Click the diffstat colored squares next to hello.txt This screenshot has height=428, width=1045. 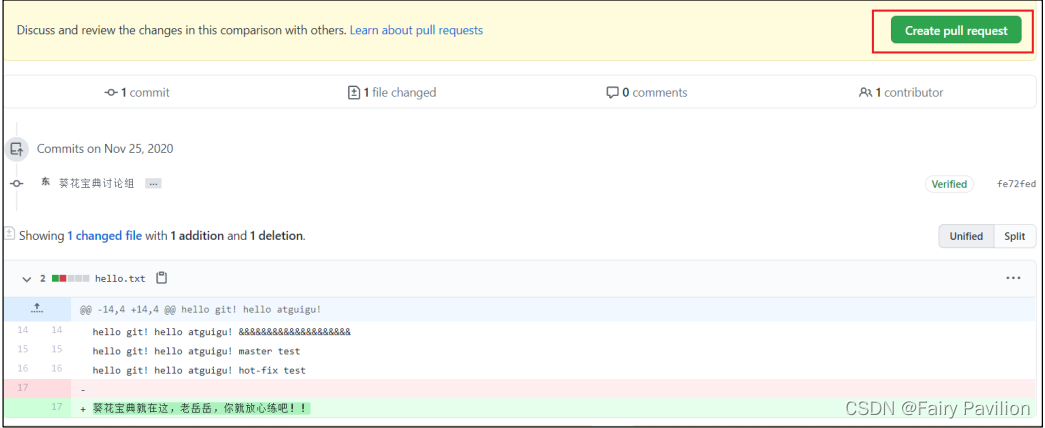pos(71,279)
